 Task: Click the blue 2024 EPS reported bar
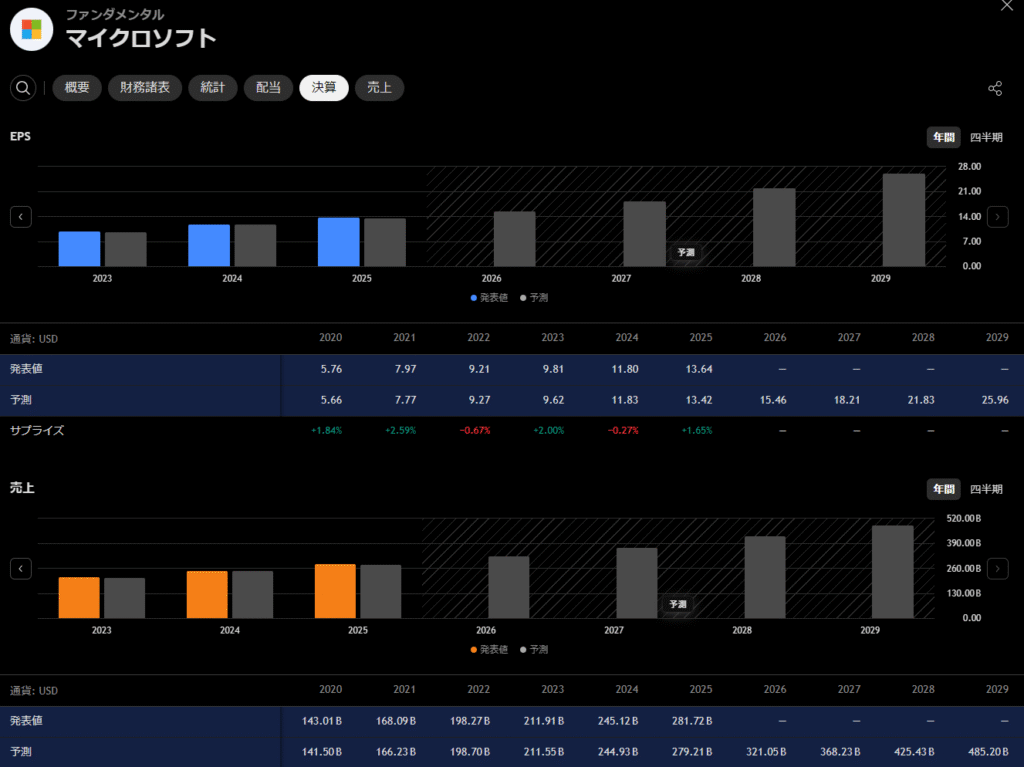(x=209, y=246)
